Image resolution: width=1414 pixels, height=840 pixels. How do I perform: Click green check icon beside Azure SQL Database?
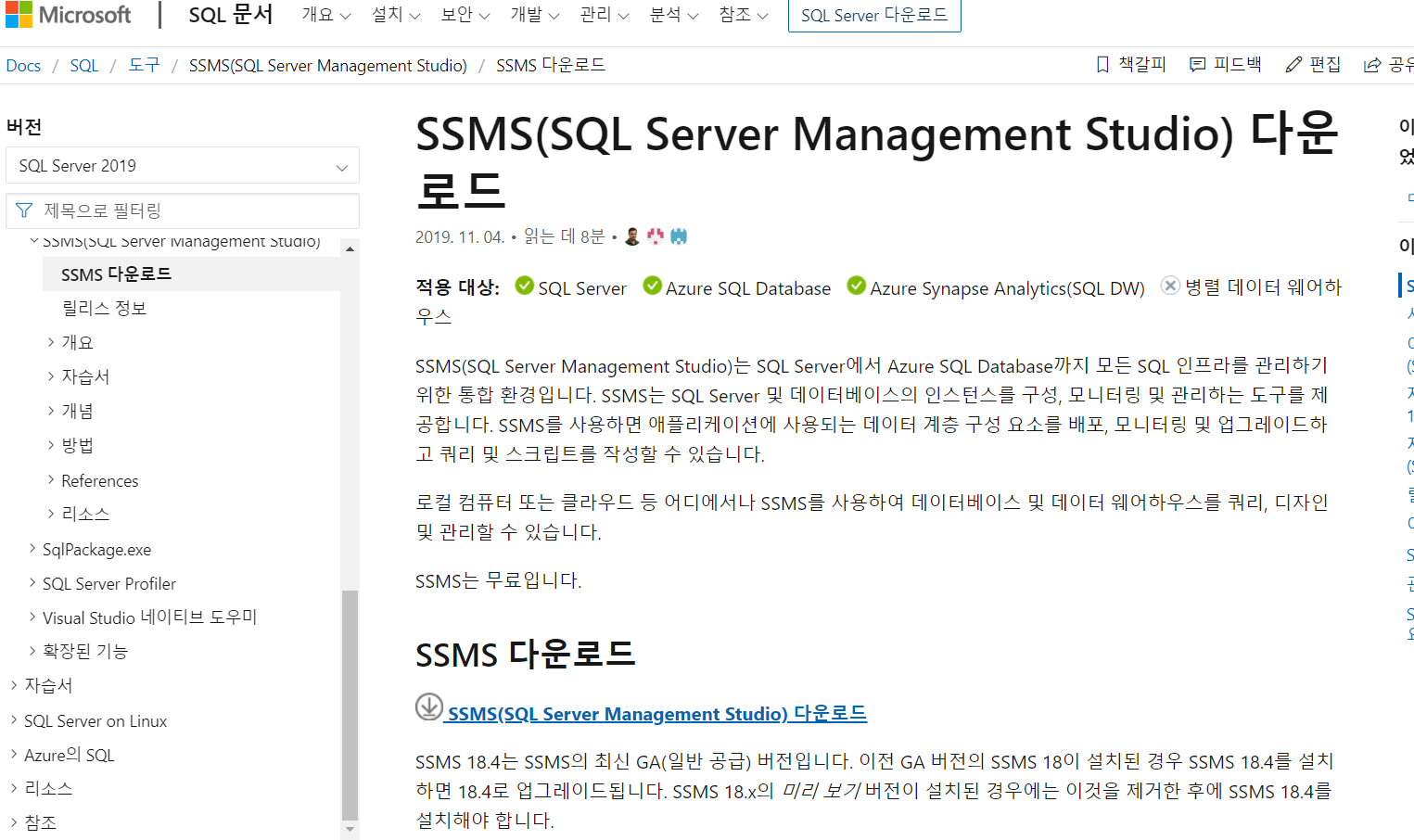coord(652,286)
